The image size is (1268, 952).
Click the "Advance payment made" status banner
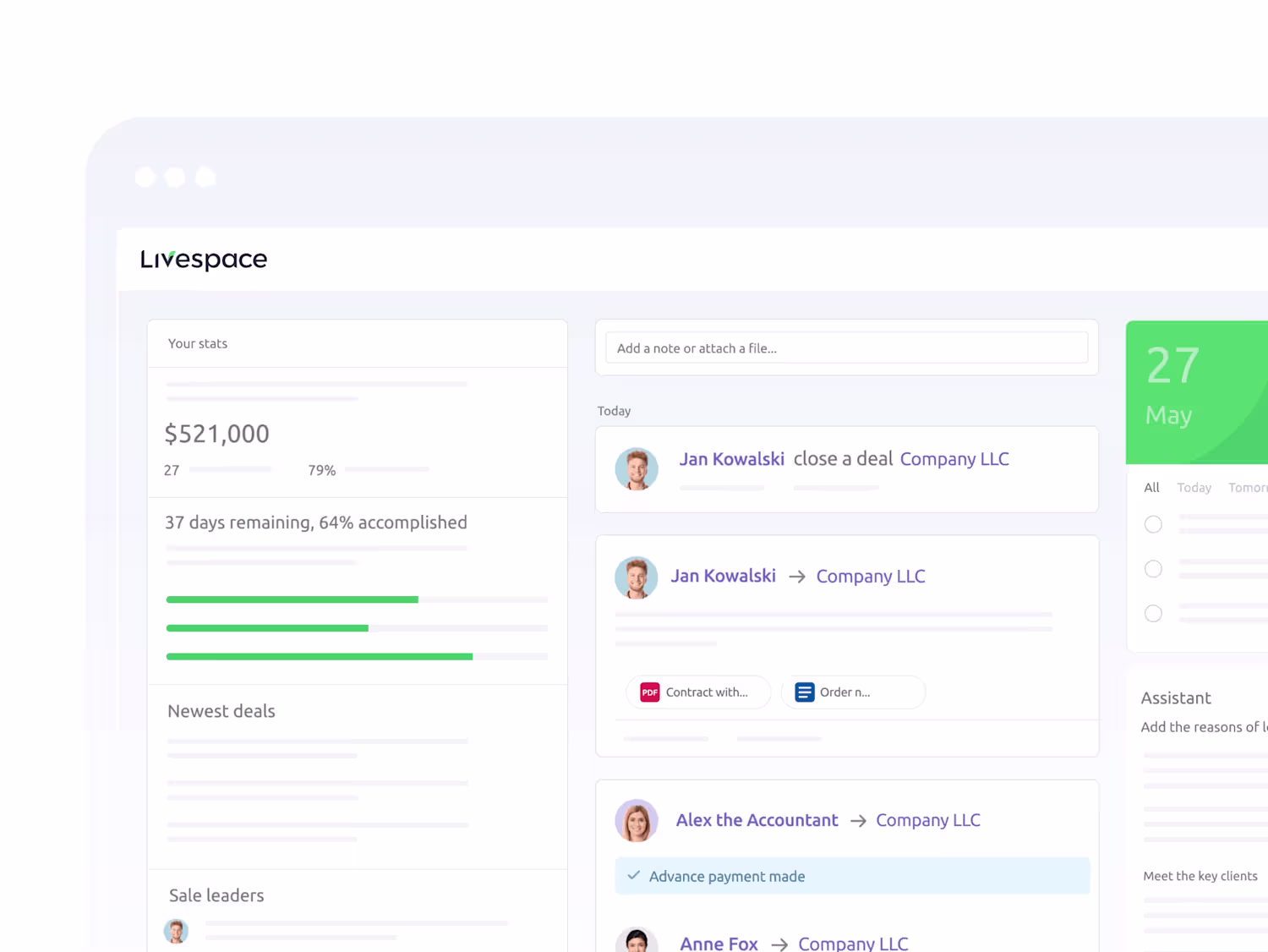tap(852, 876)
